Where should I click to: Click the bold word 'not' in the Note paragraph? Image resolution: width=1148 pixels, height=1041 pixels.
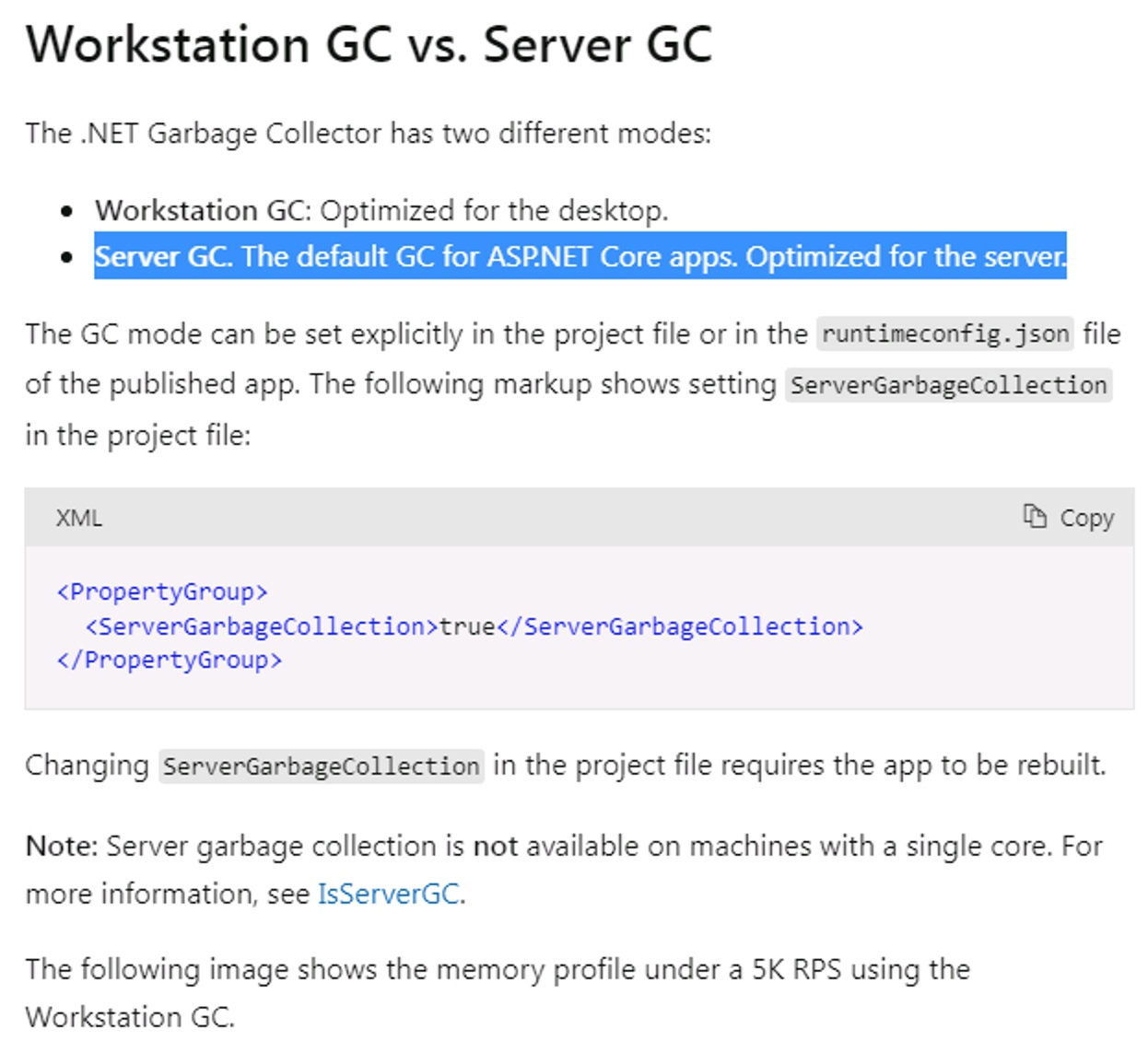pos(495,846)
